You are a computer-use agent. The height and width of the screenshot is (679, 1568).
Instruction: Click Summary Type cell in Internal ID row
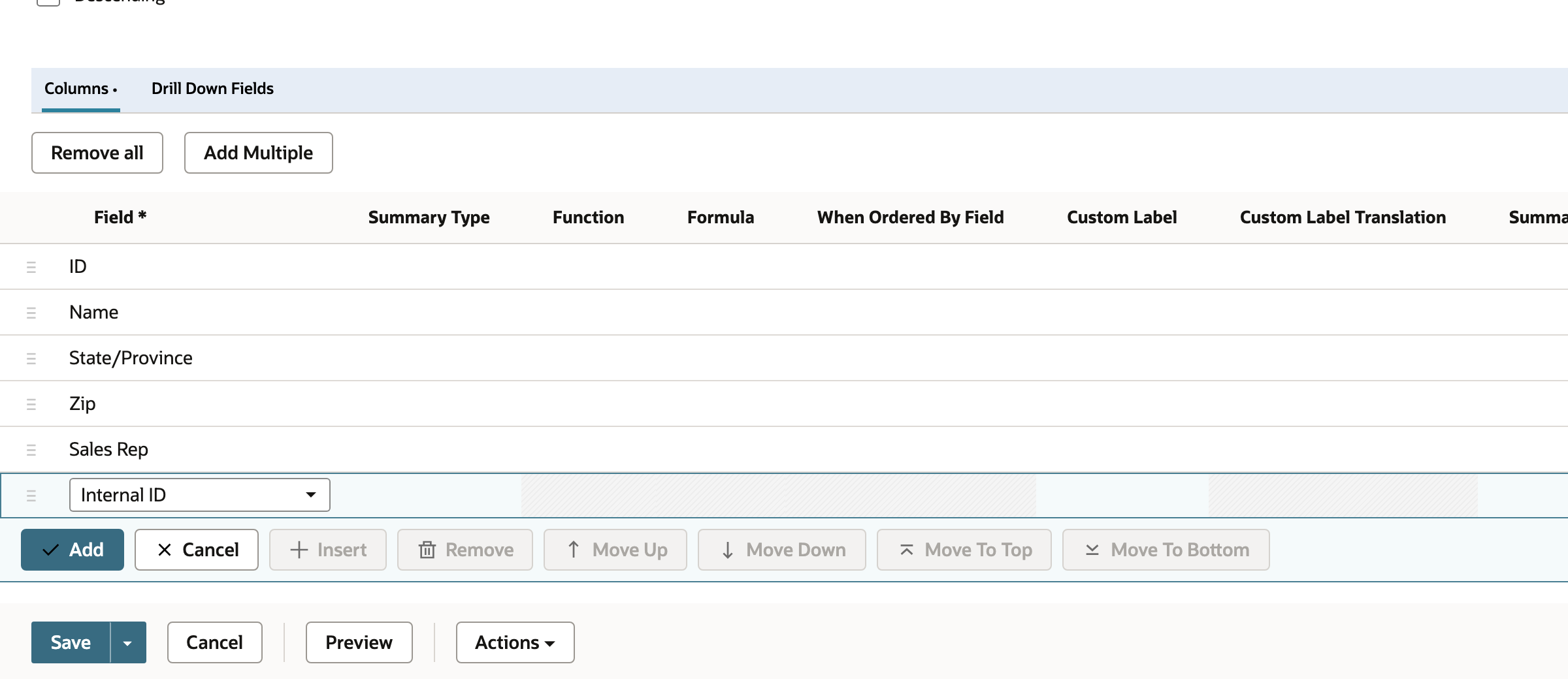[429, 495]
